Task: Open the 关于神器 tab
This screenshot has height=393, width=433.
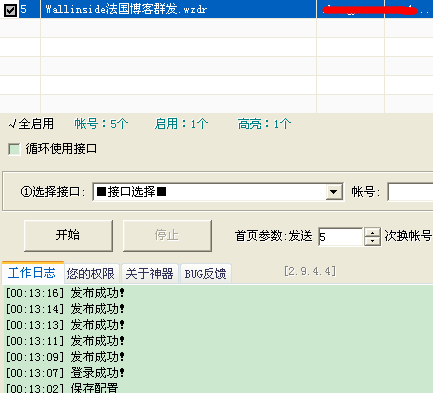Action: (149, 274)
